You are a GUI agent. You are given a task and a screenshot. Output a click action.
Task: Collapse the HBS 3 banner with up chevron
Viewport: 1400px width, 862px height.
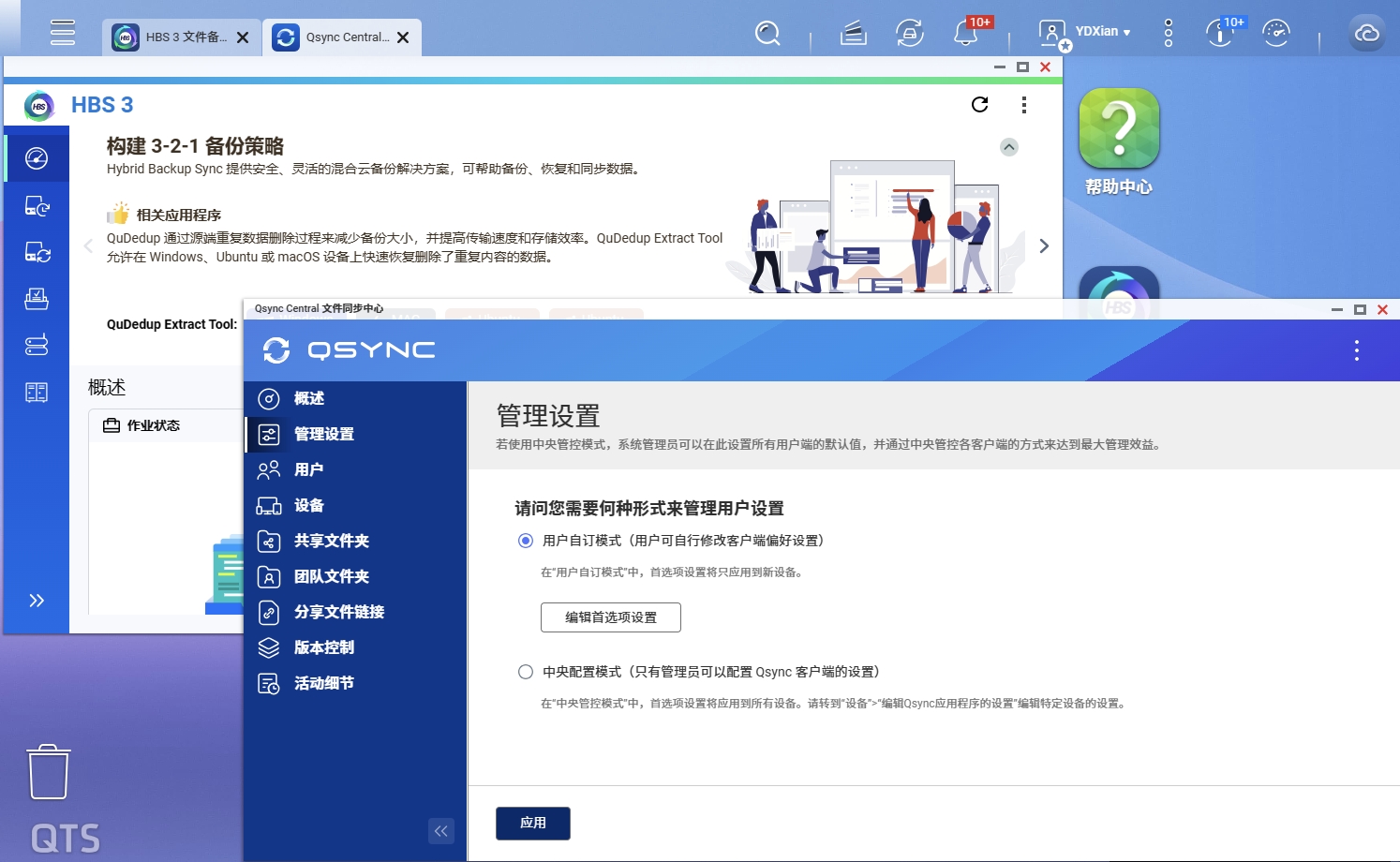tap(1009, 147)
